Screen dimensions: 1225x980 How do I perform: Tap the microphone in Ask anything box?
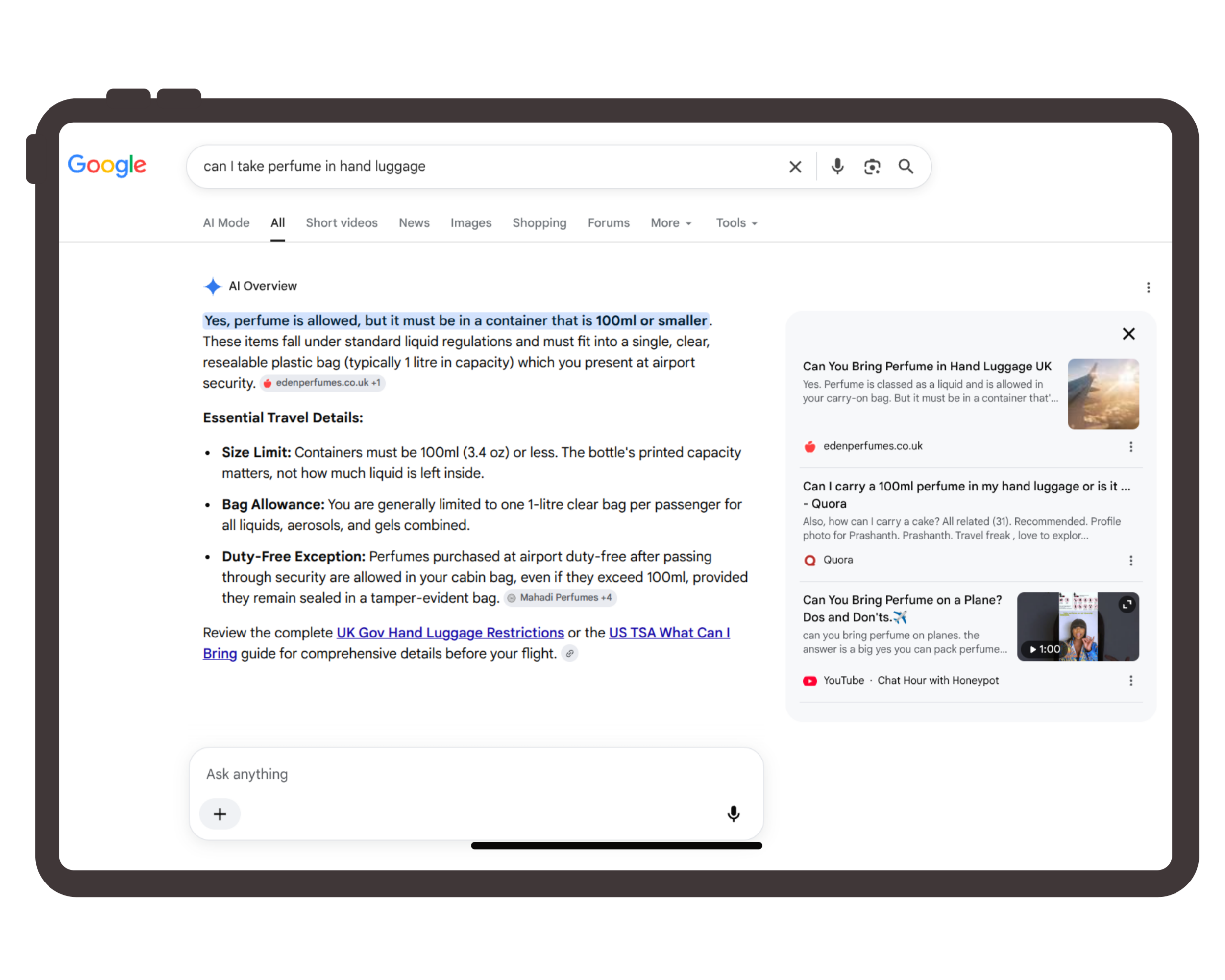733,813
